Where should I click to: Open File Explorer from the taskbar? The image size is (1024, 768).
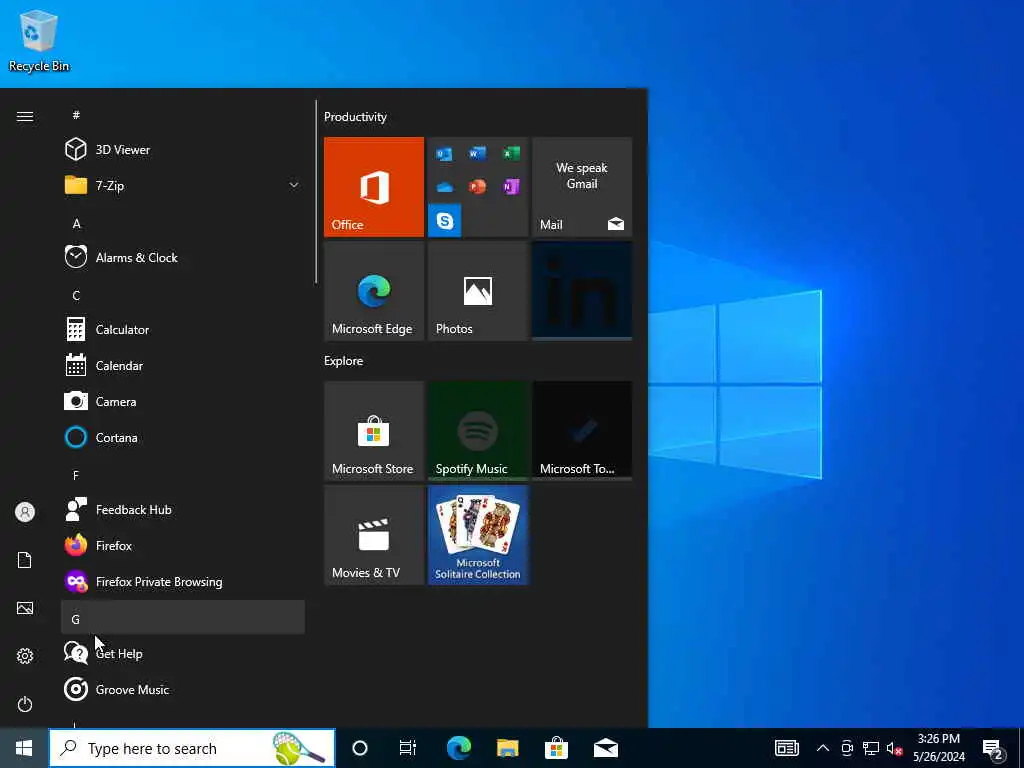click(507, 748)
